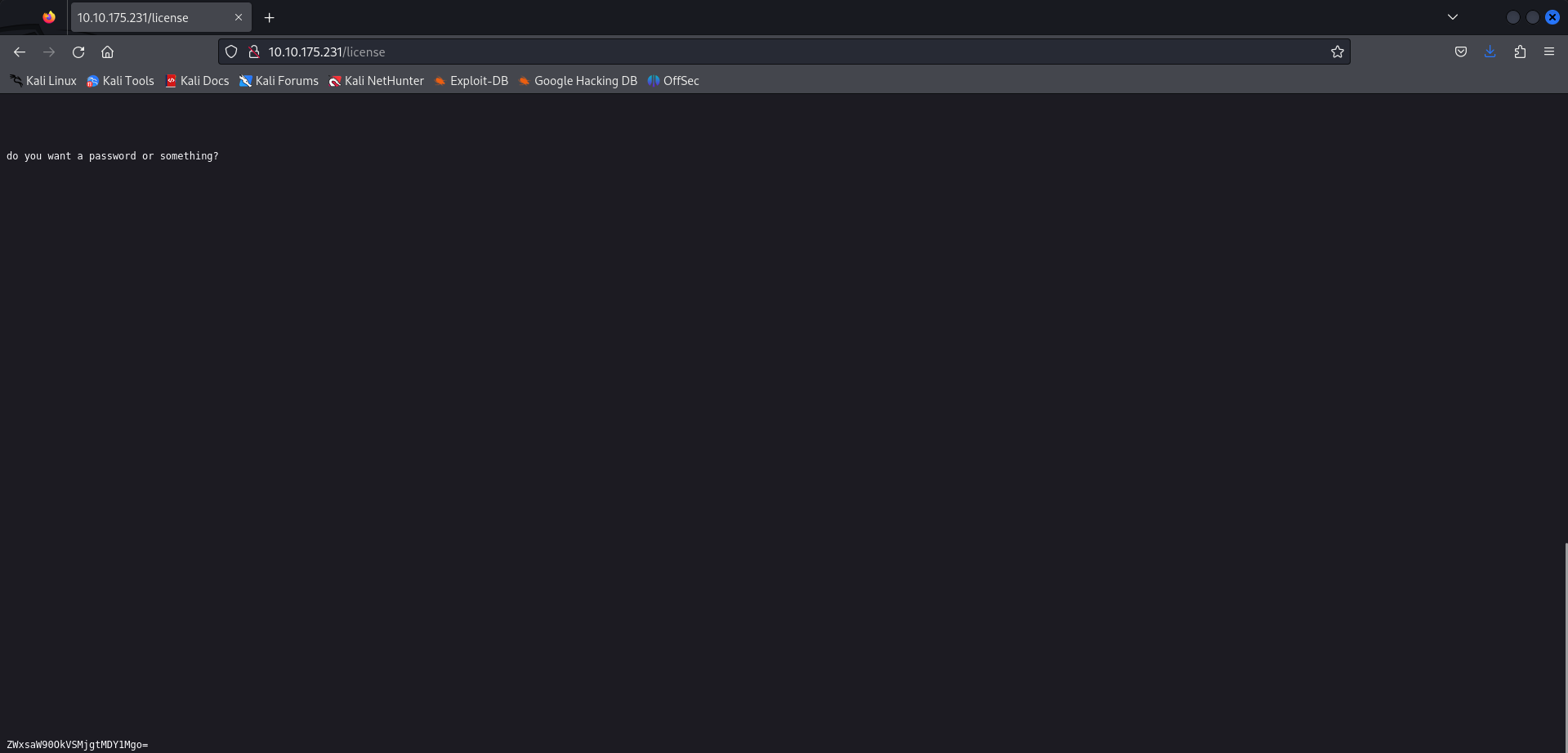The width and height of the screenshot is (1568, 753).
Task: Open Google Hacking DB bookmark
Action: [578, 81]
